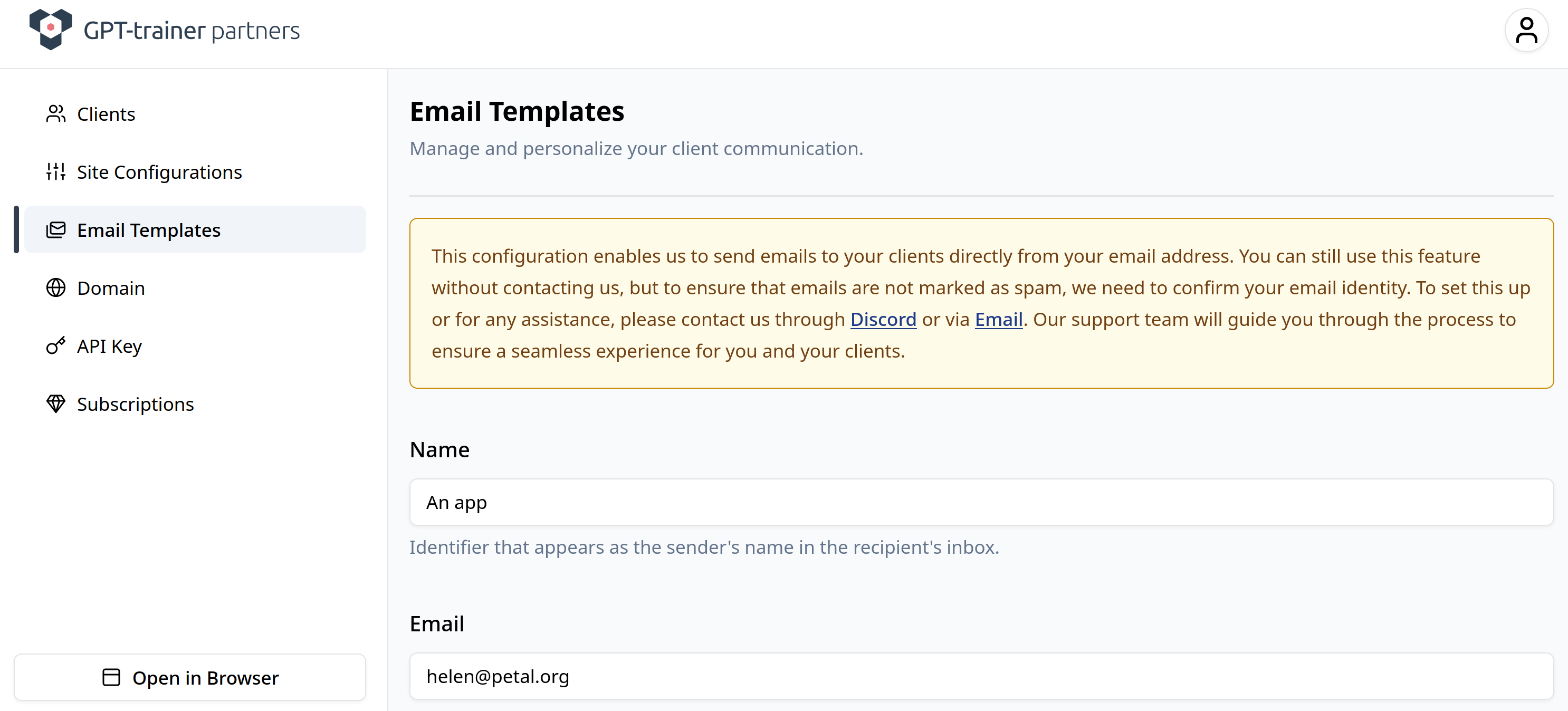View the Subscriptions page

[x=135, y=404]
